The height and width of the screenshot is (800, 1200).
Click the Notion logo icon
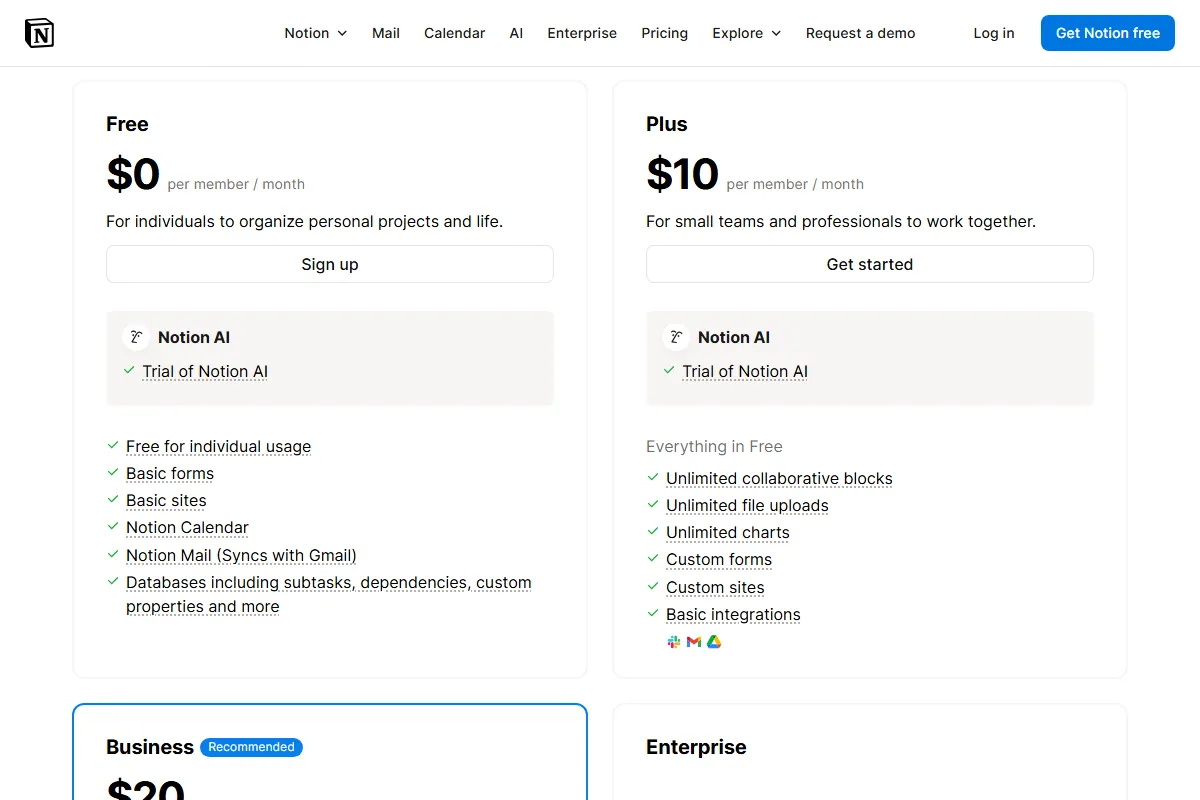[x=39, y=32]
